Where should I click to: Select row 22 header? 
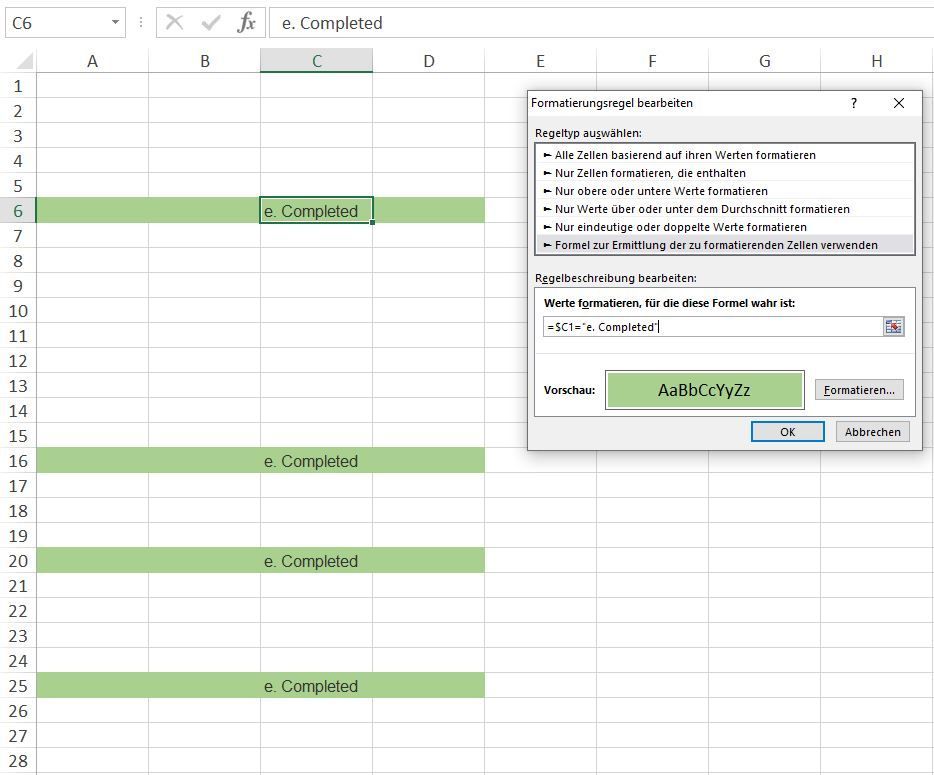(18, 611)
